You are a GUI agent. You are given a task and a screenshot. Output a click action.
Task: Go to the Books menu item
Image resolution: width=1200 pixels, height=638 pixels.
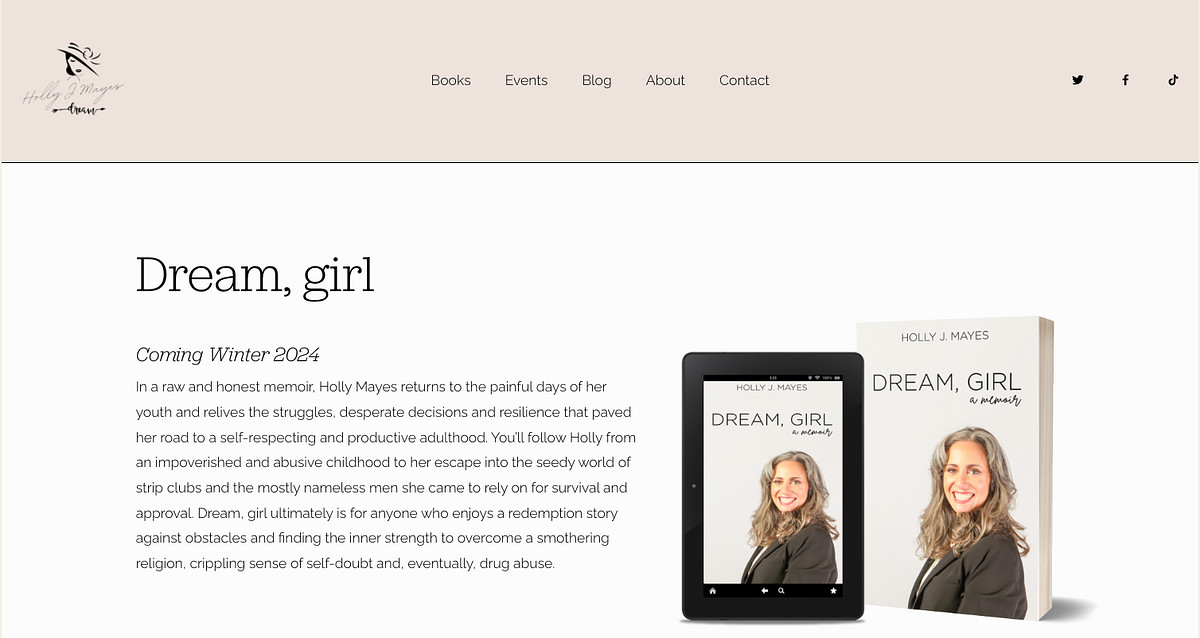tap(450, 80)
